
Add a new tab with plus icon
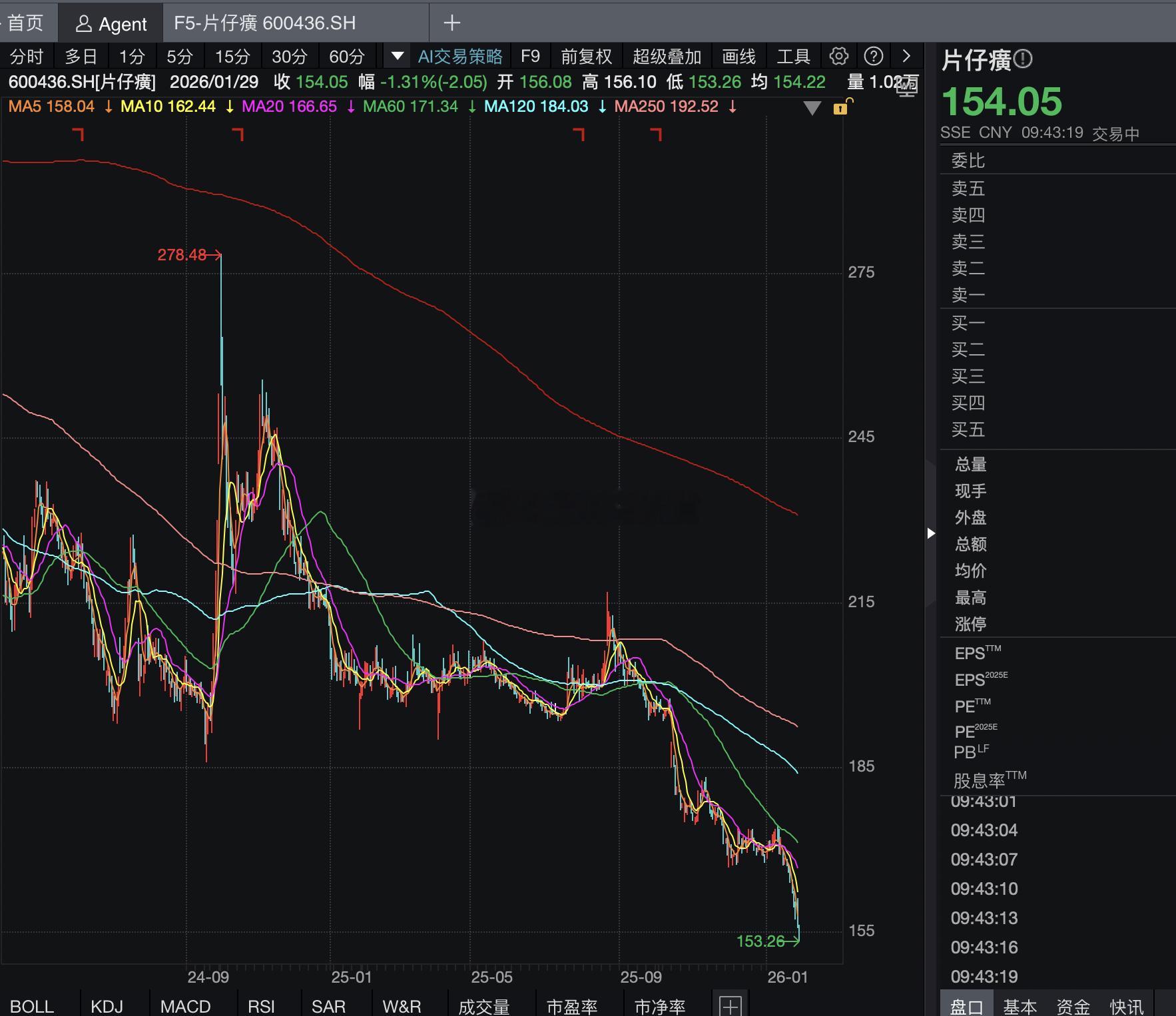(x=452, y=23)
